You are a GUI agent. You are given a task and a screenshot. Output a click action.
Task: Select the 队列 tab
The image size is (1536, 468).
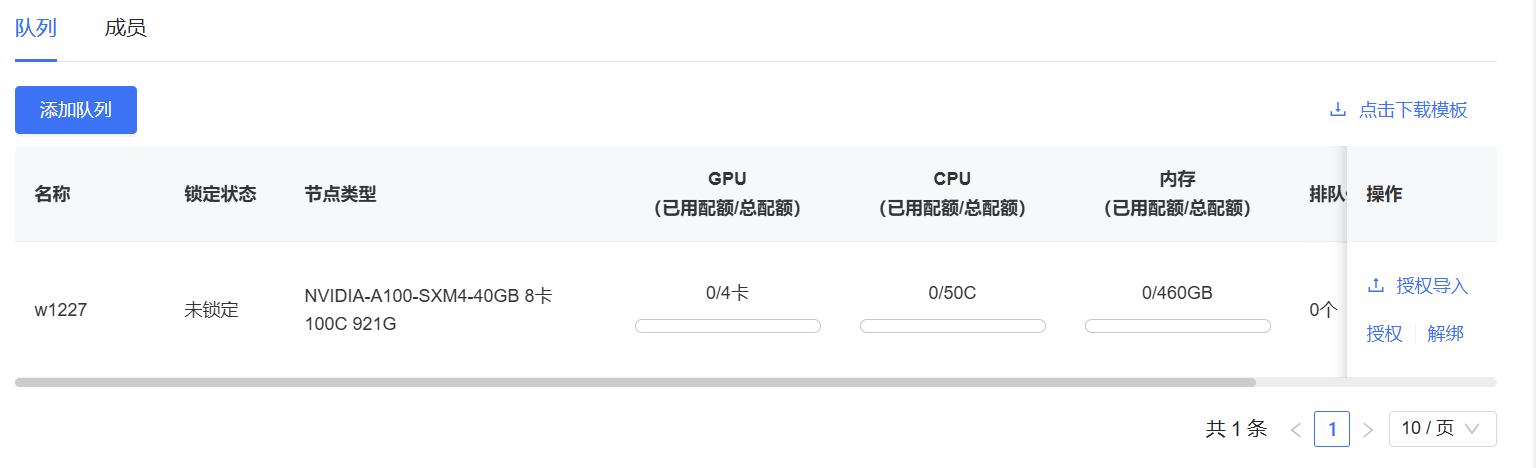point(36,28)
